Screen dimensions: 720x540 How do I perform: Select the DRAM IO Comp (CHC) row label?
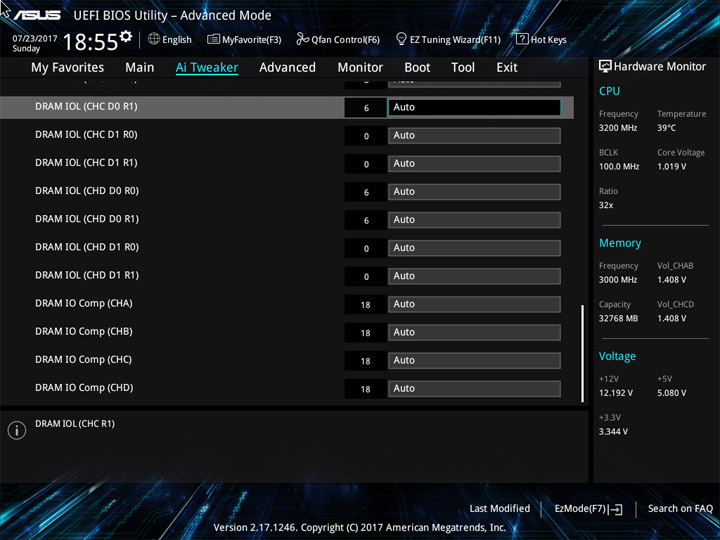pyautogui.click(x=84, y=360)
